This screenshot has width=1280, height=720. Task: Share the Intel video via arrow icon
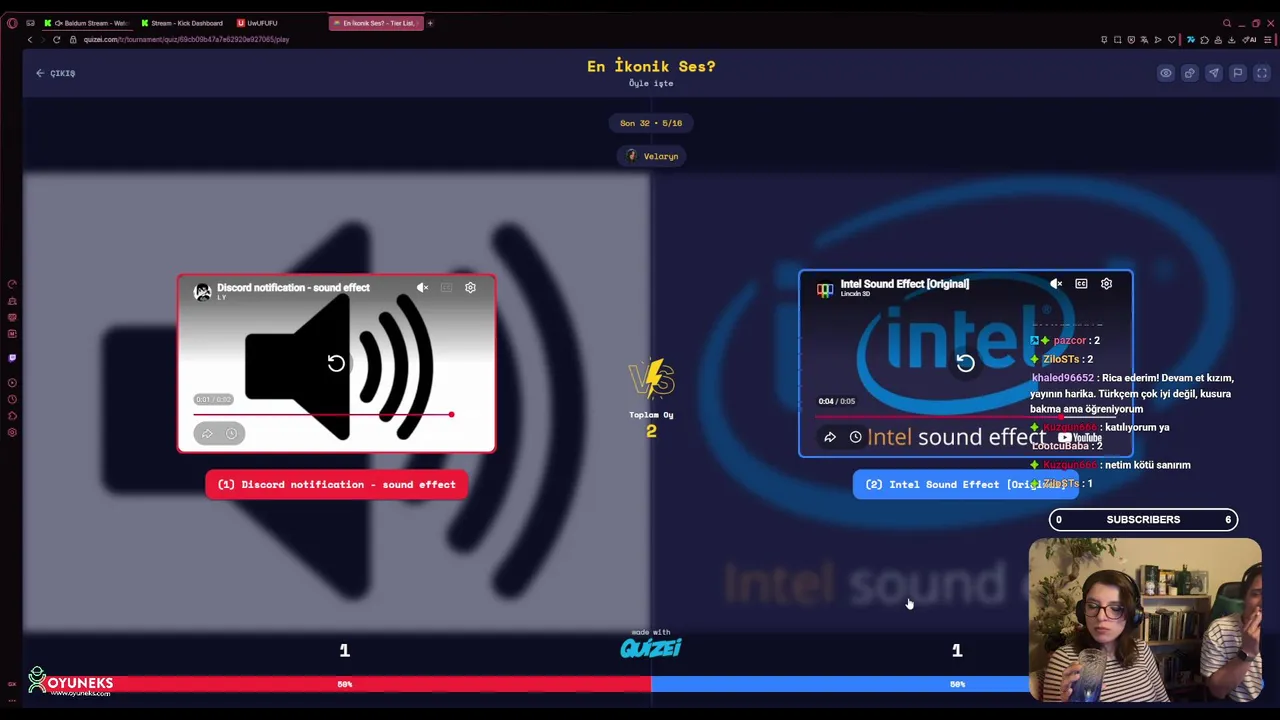click(830, 437)
